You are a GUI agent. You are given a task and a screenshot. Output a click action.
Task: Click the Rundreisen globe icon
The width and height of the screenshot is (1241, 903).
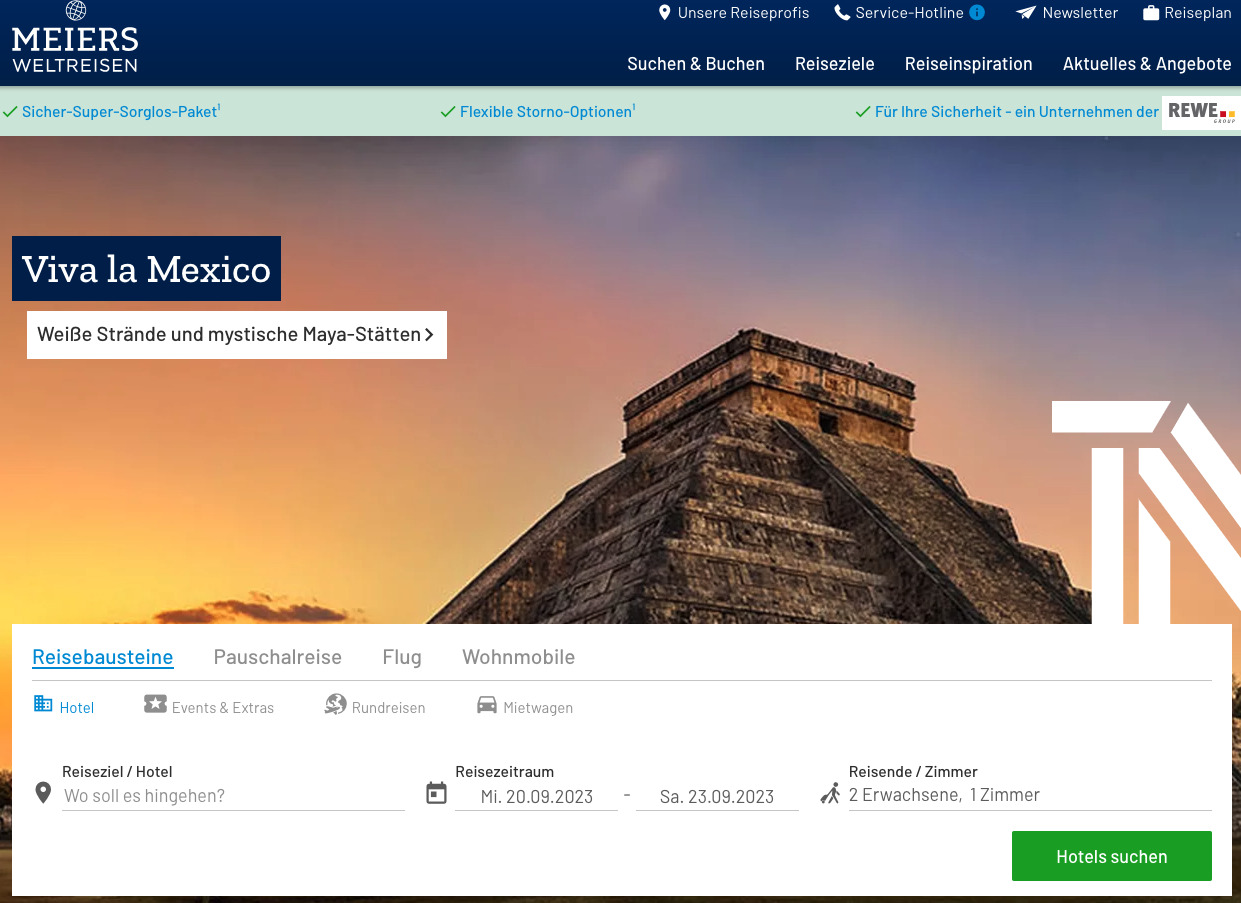pos(335,705)
